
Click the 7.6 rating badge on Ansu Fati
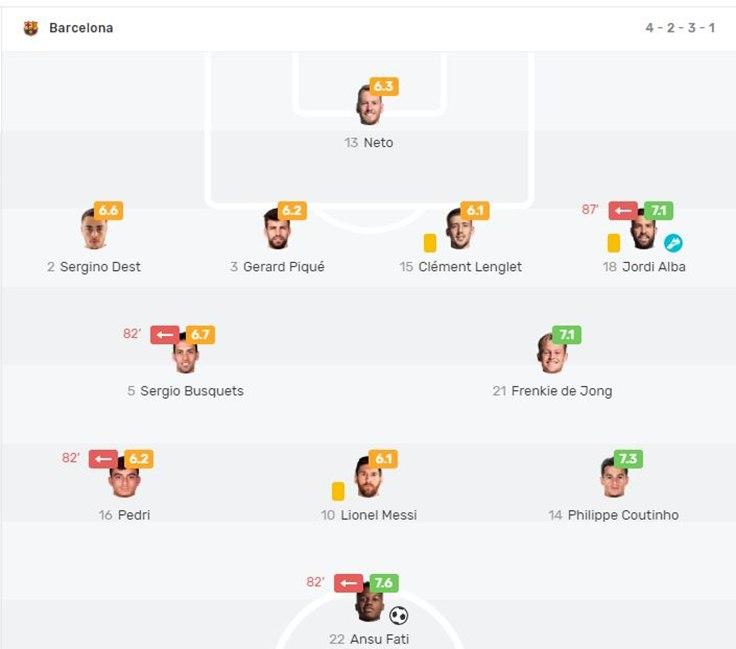[x=383, y=583]
